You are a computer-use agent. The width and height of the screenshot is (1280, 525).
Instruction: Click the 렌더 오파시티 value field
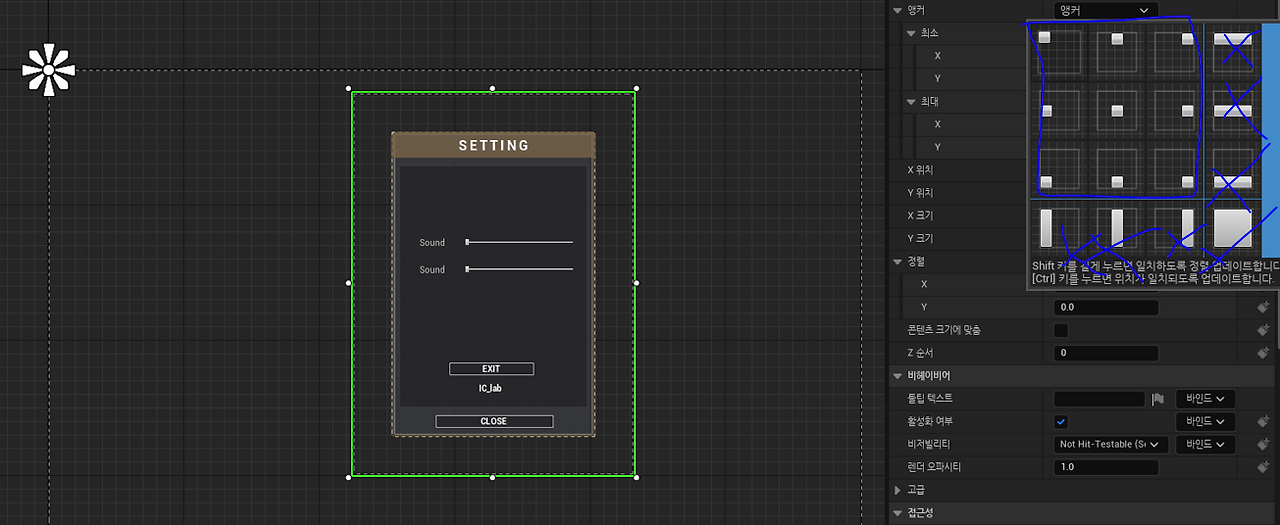(1105, 467)
